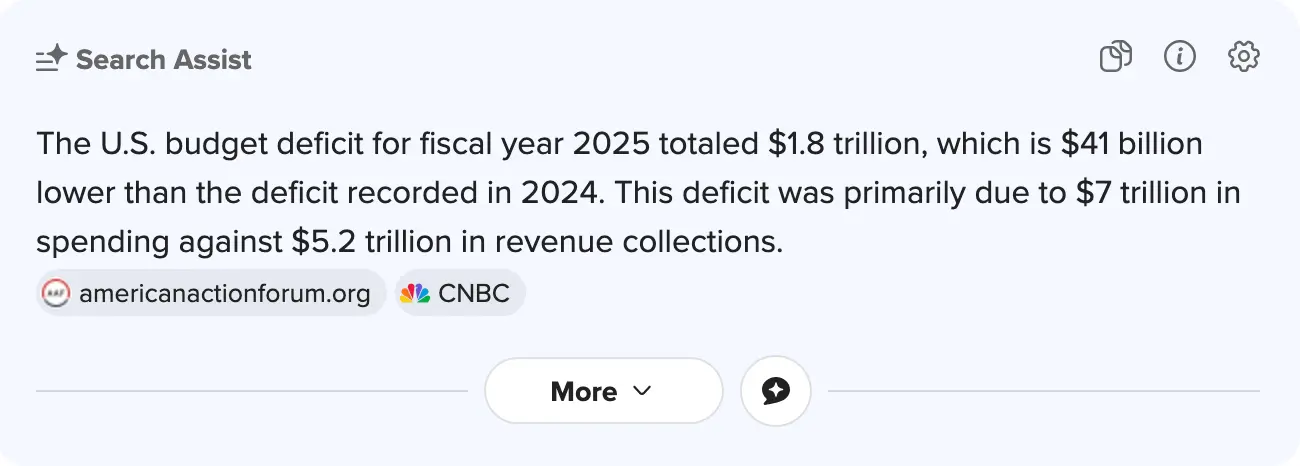Start a chat with the speech bubble icon

pyautogui.click(x=775, y=391)
